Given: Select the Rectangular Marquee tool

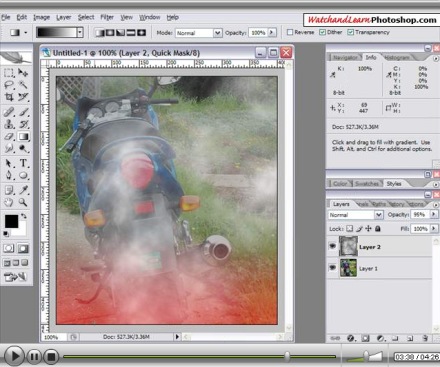Looking at the screenshot, I should (9, 73).
